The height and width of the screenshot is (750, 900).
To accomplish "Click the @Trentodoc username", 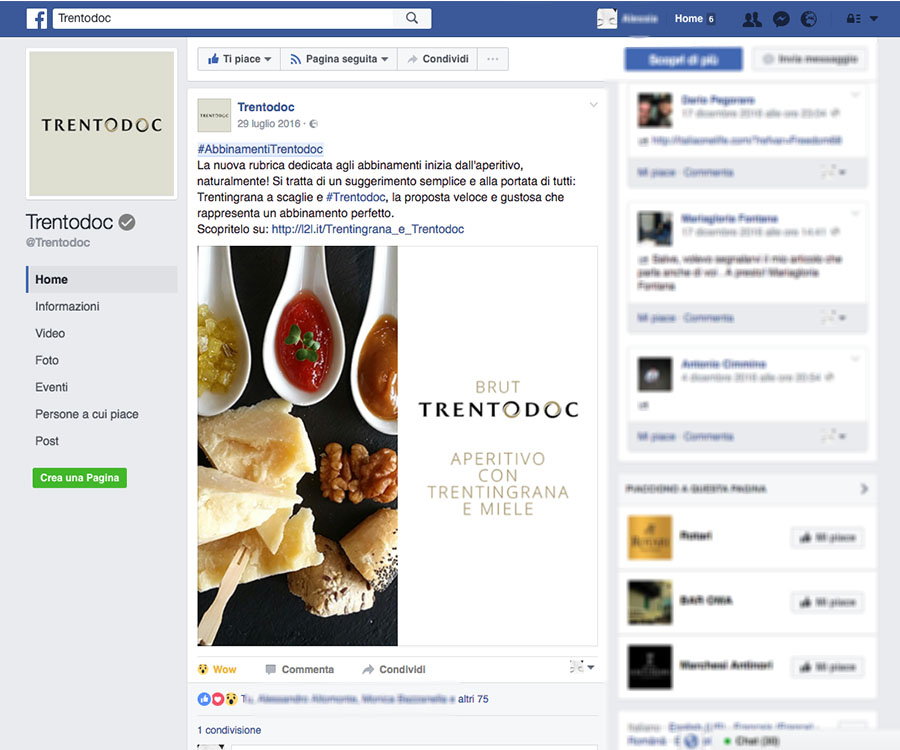I will point(58,243).
